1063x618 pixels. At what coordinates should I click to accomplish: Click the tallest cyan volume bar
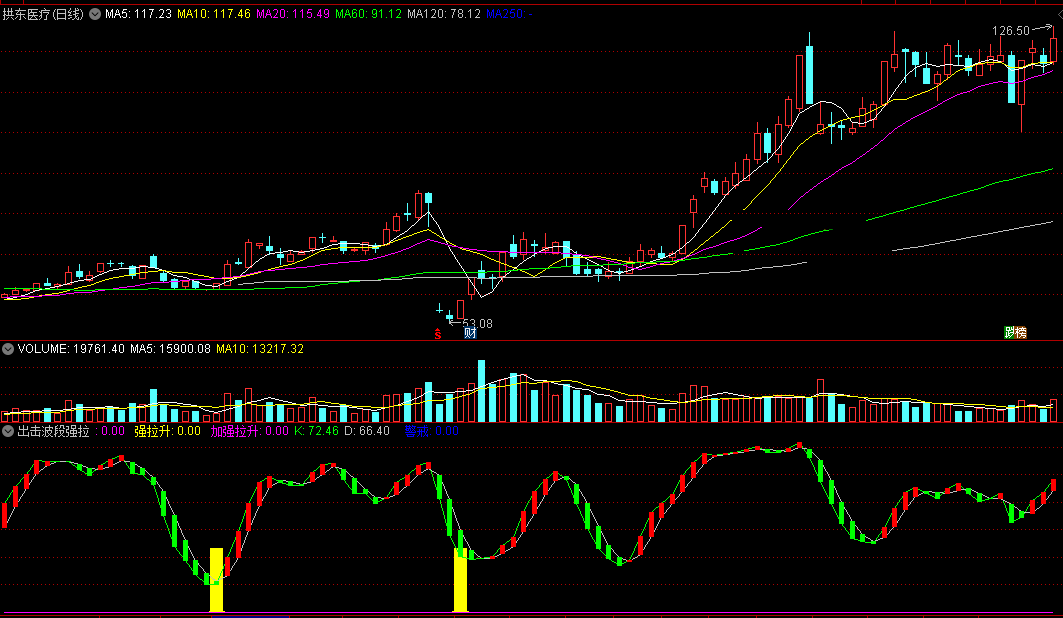point(481,391)
